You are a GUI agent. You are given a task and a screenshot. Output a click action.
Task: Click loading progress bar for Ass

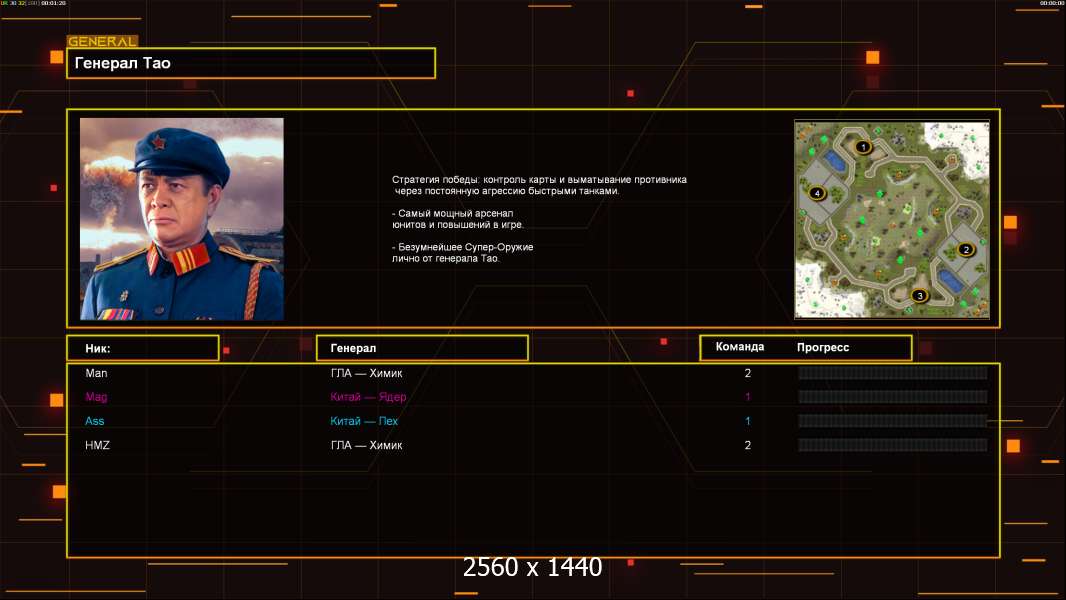coord(893,421)
